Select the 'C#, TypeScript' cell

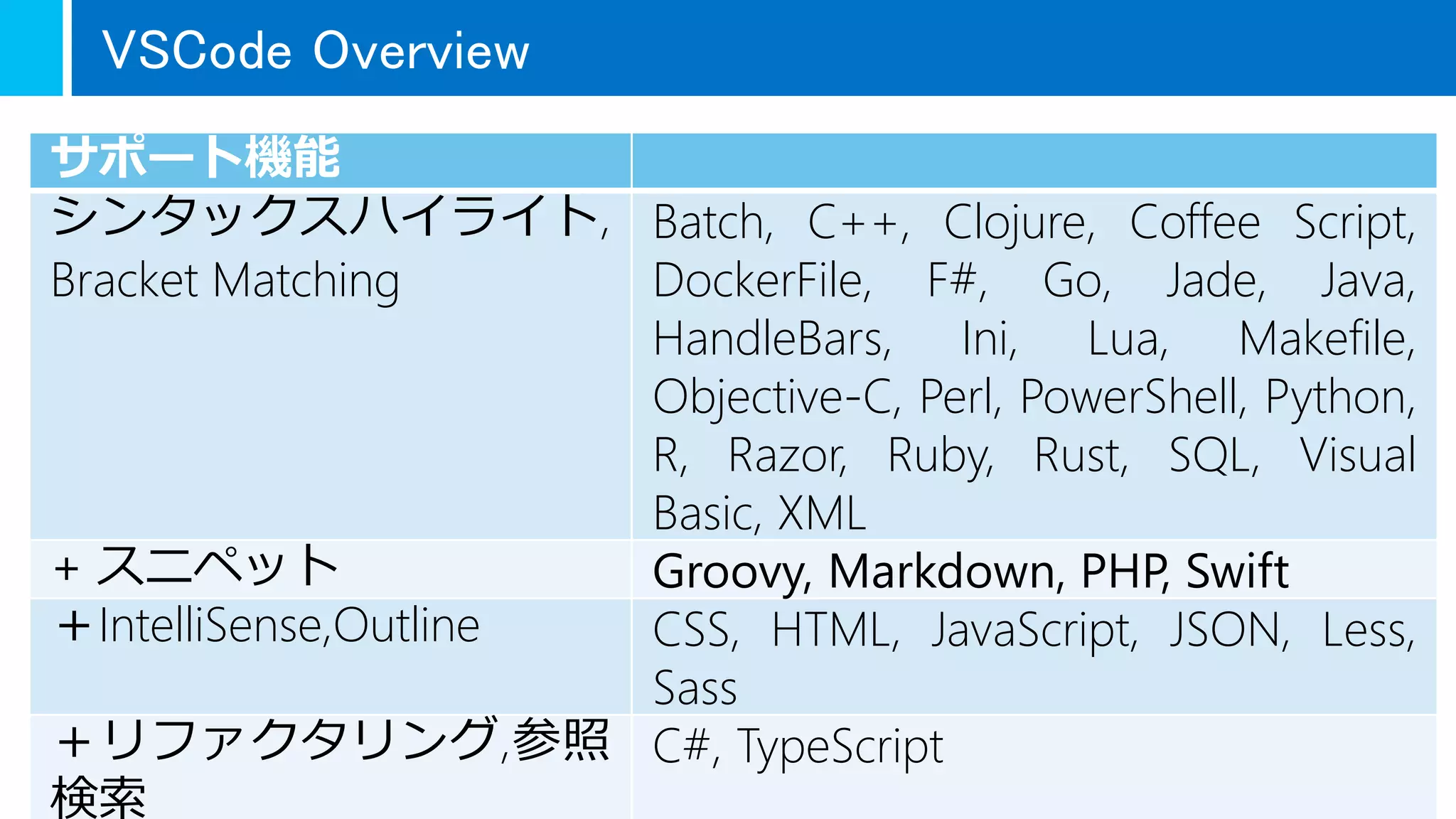(x=798, y=746)
